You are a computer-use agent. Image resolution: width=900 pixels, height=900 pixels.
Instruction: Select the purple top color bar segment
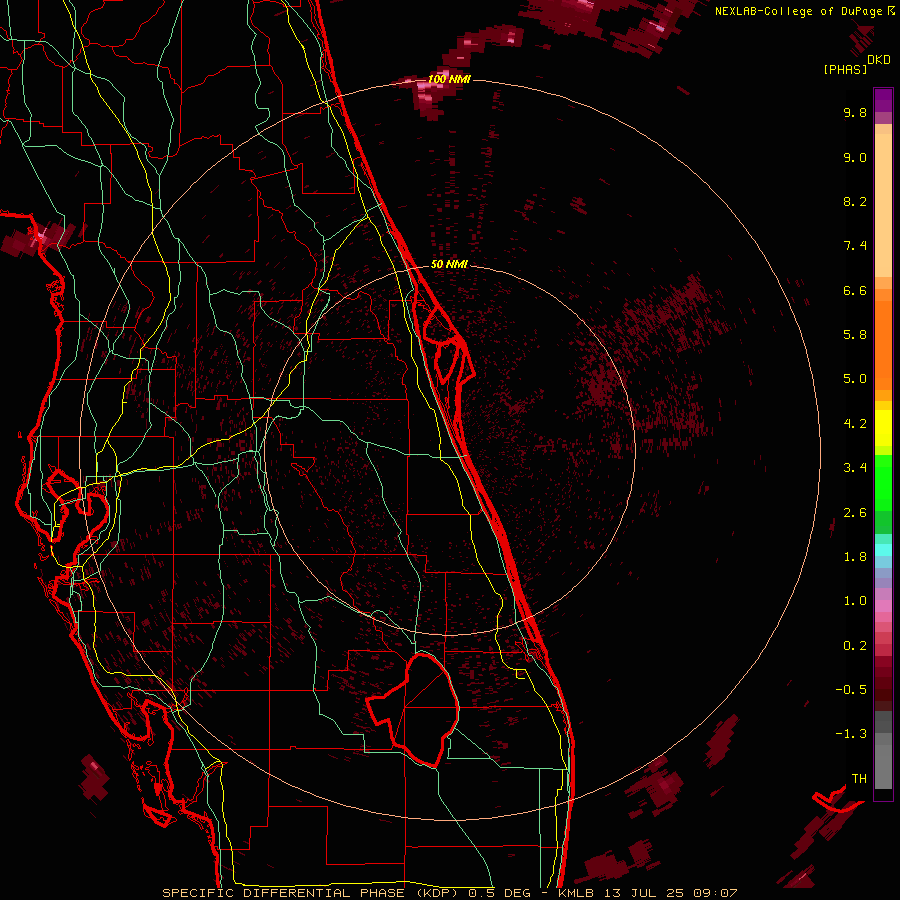pyautogui.click(x=883, y=100)
